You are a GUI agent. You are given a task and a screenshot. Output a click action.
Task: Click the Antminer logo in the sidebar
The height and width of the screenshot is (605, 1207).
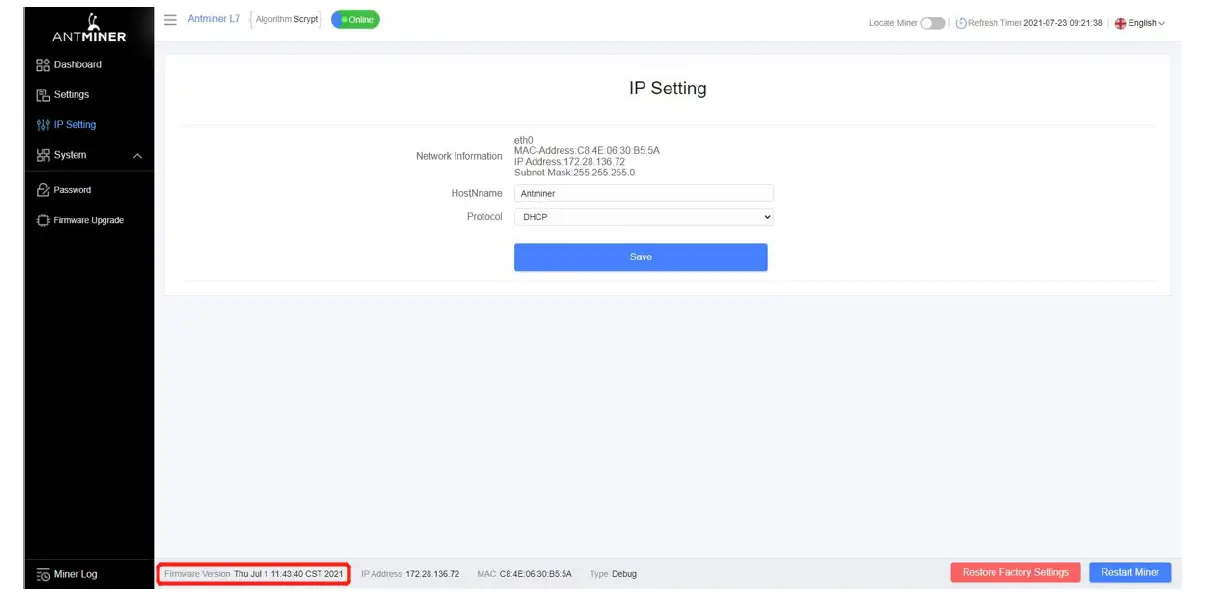click(x=89, y=27)
